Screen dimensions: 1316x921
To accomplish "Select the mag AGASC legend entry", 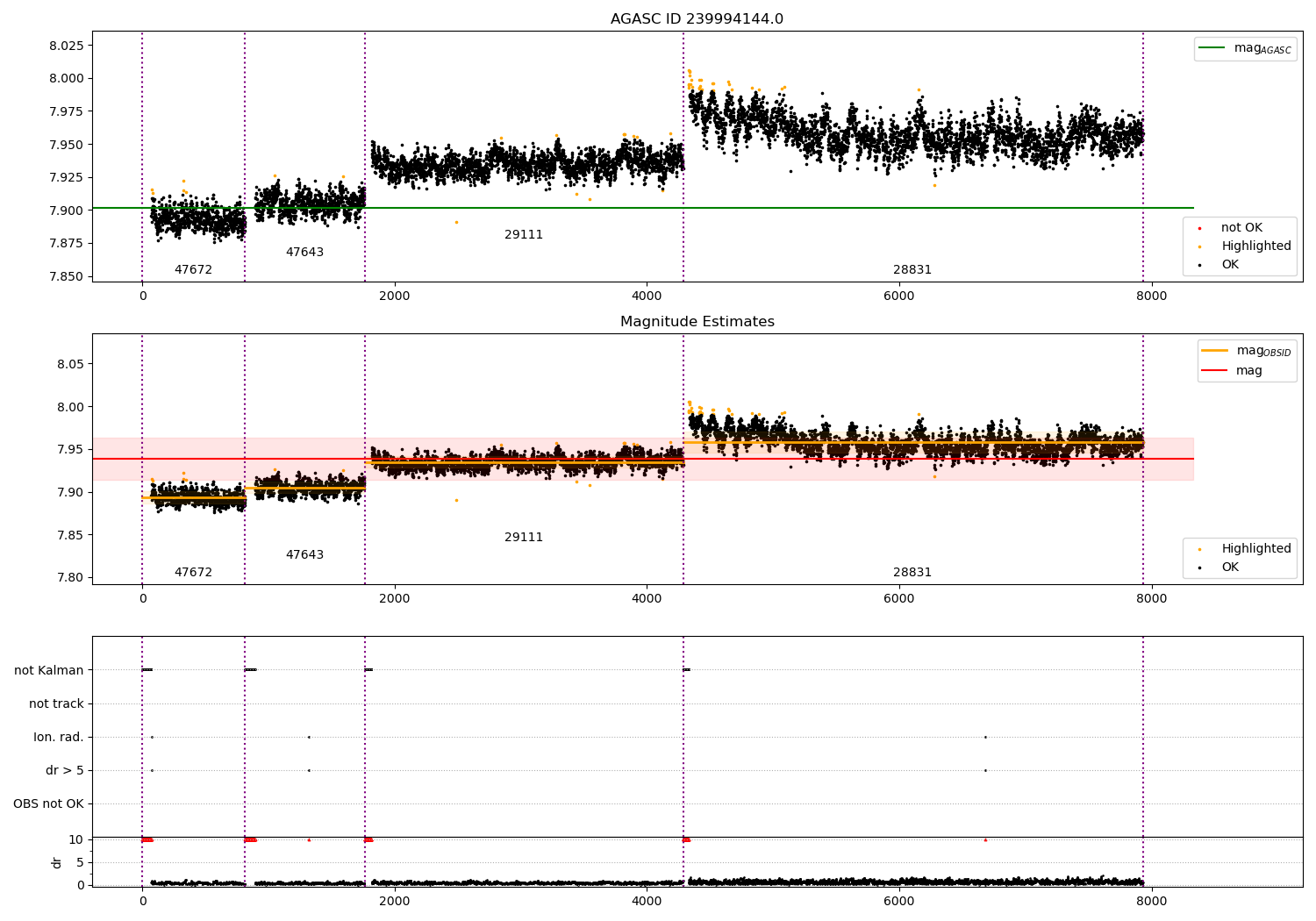I will (x=1245, y=48).
